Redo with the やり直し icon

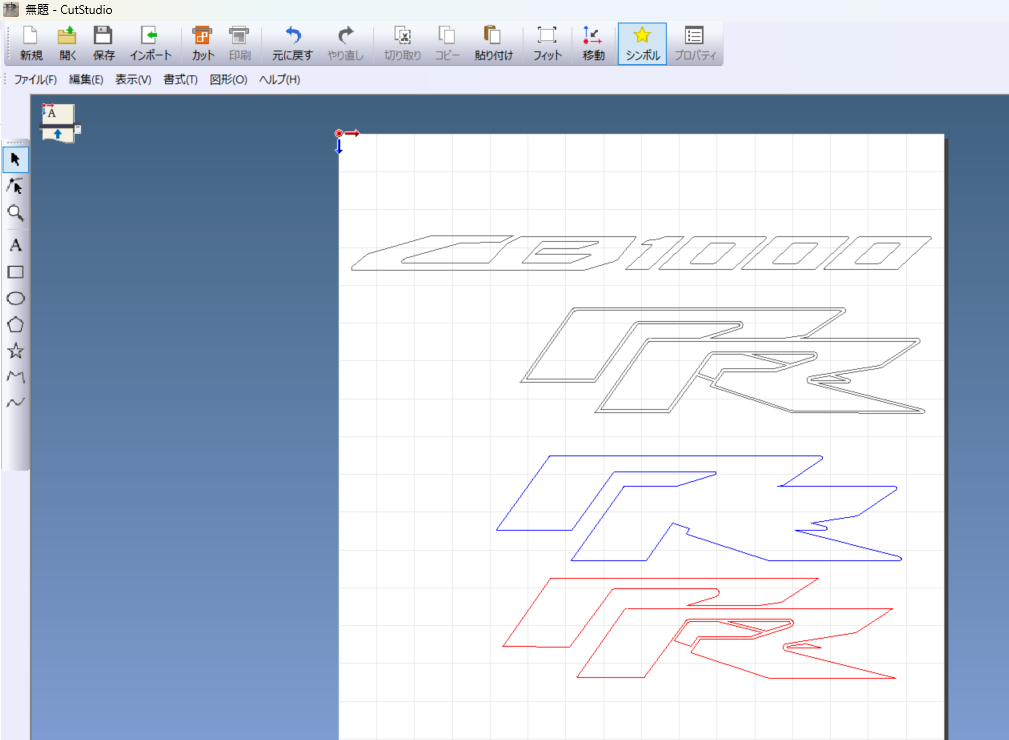pos(346,44)
